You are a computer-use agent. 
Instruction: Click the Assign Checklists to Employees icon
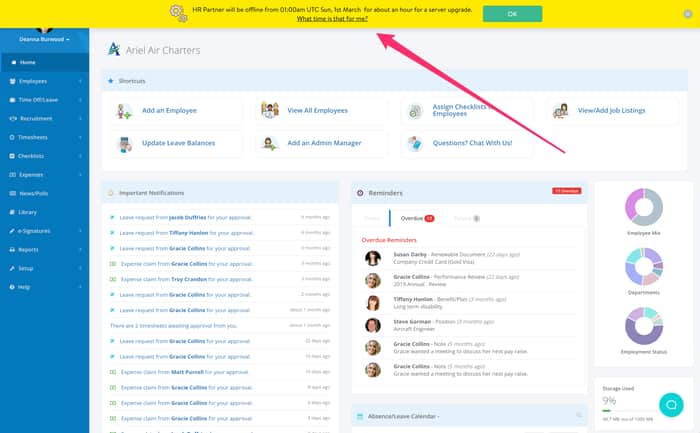click(x=415, y=111)
